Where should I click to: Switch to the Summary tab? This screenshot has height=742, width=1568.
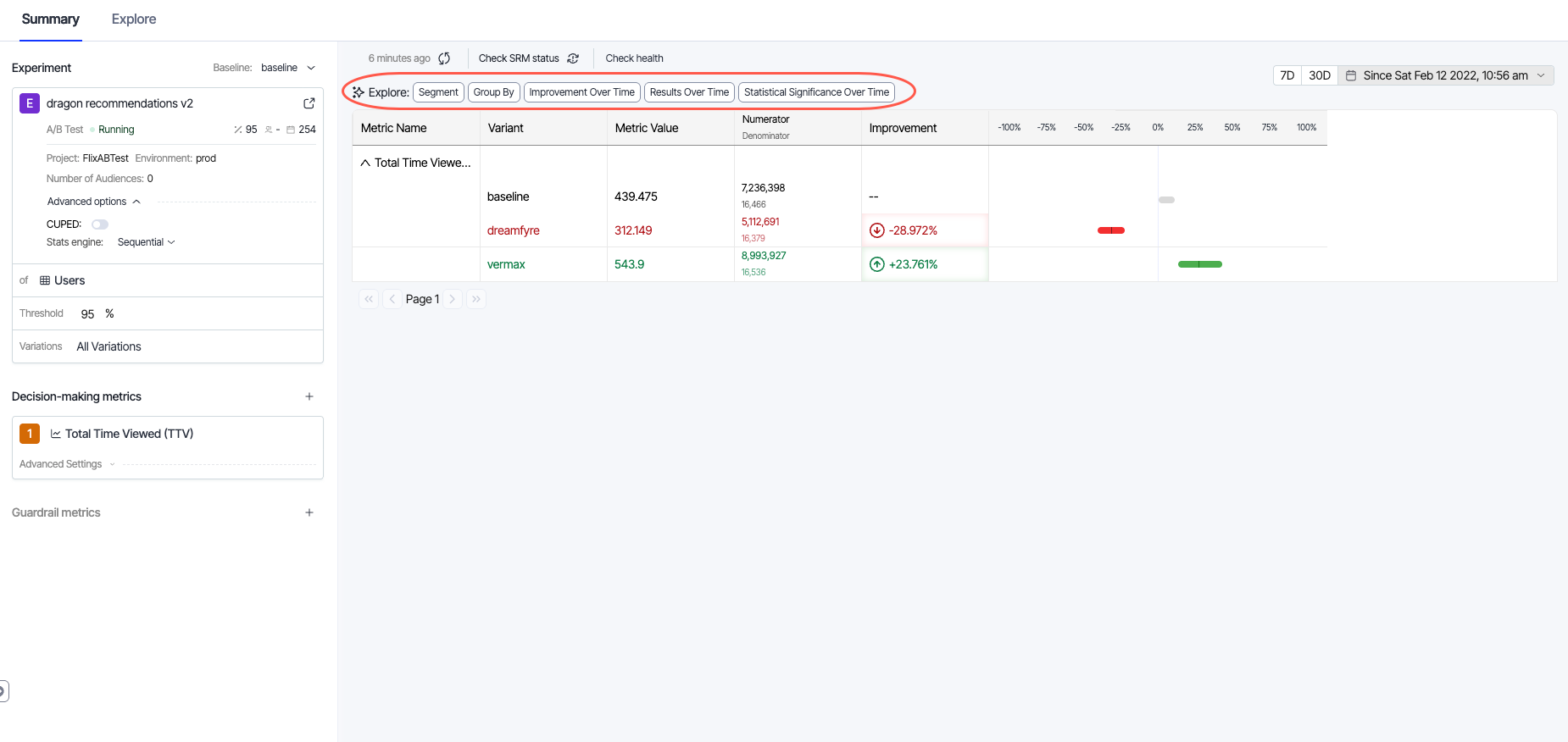tap(51, 19)
